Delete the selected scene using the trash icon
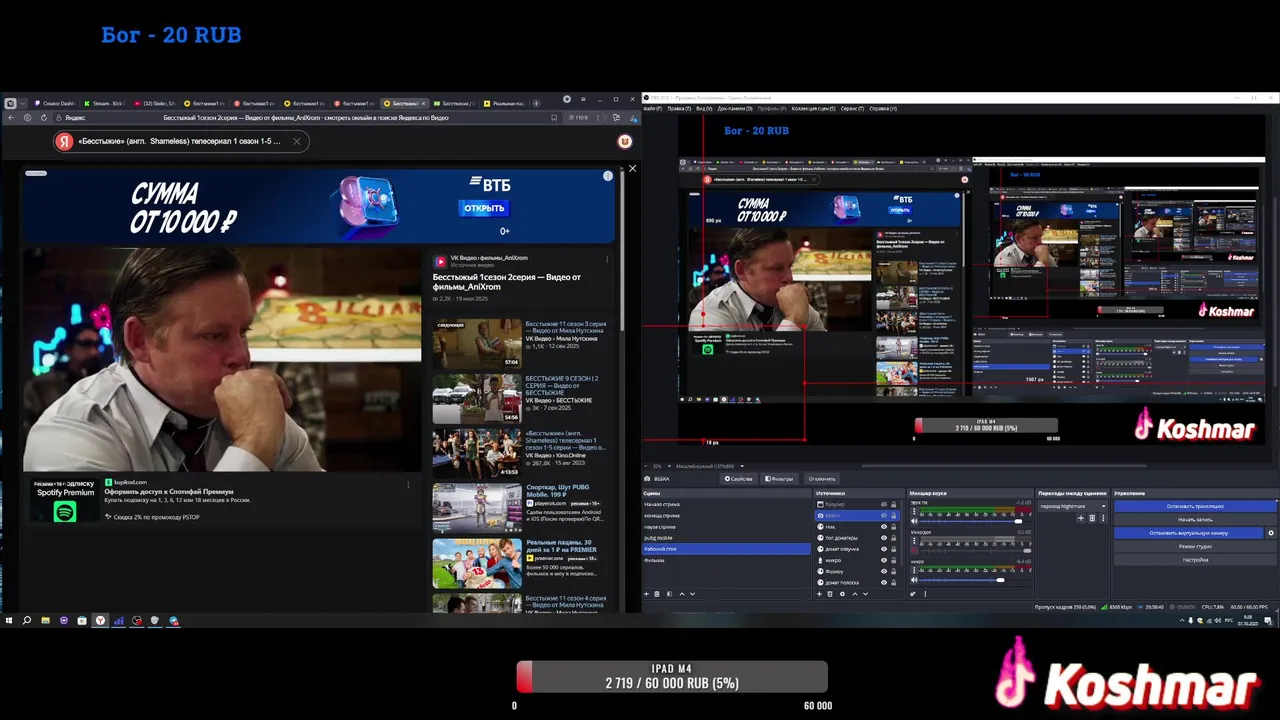Viewport: 1280px width, 720px height. tap(657, 593)
